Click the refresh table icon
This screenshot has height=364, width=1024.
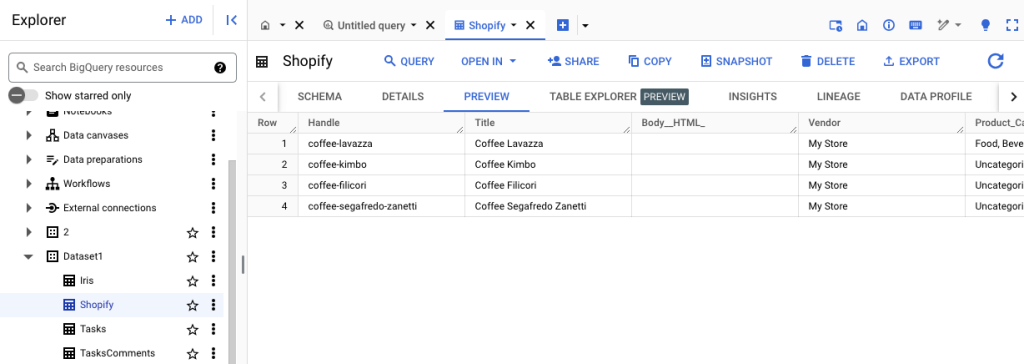coord(995,61)
